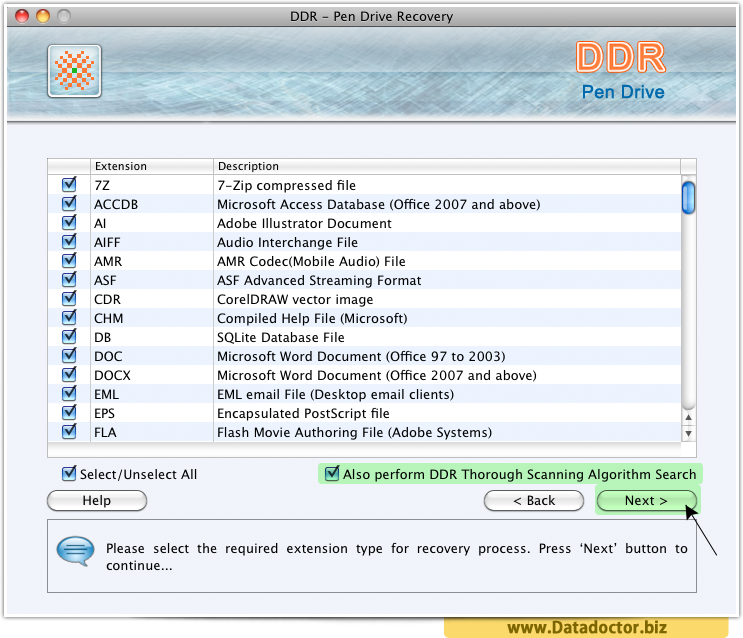Viewport: 743px width, 638px height.
Task: Select the '7-Zip compressed file' description
Action: (286, 185)
